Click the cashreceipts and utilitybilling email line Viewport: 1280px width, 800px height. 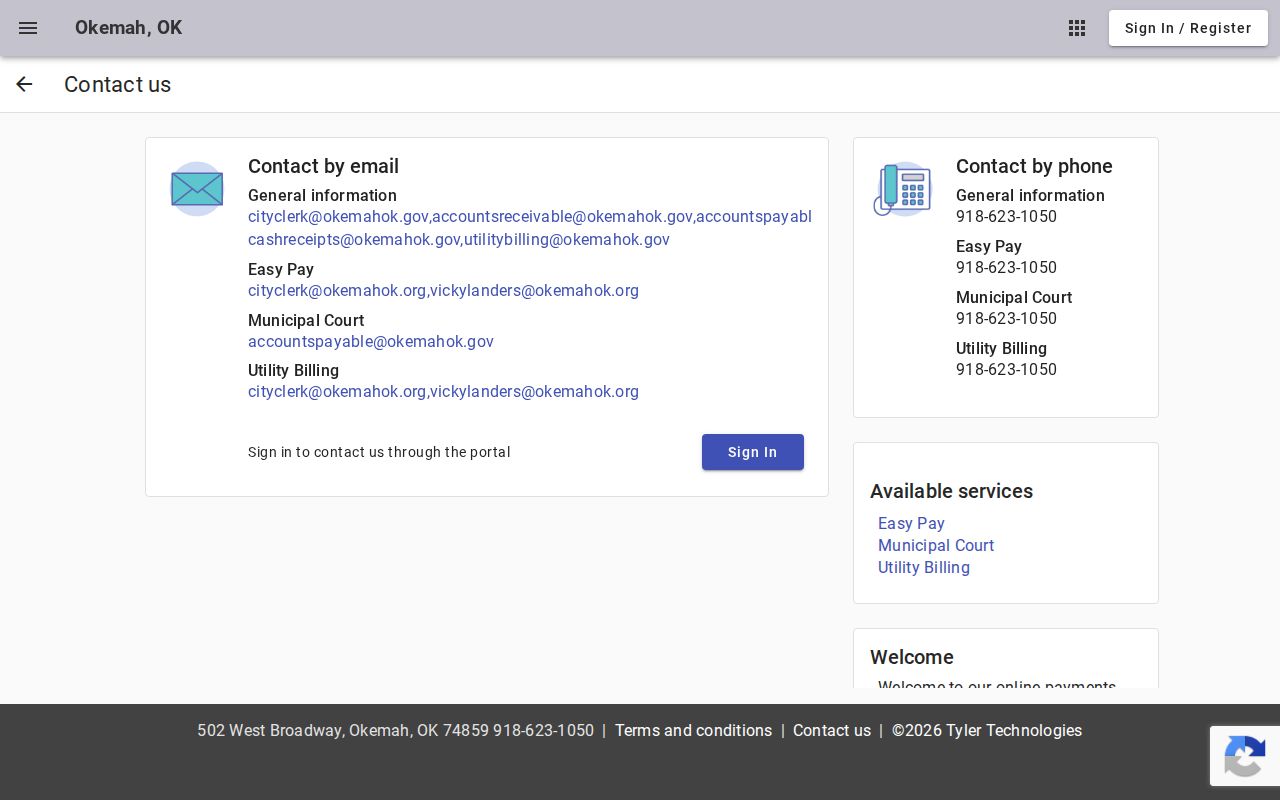click(459, 239)
